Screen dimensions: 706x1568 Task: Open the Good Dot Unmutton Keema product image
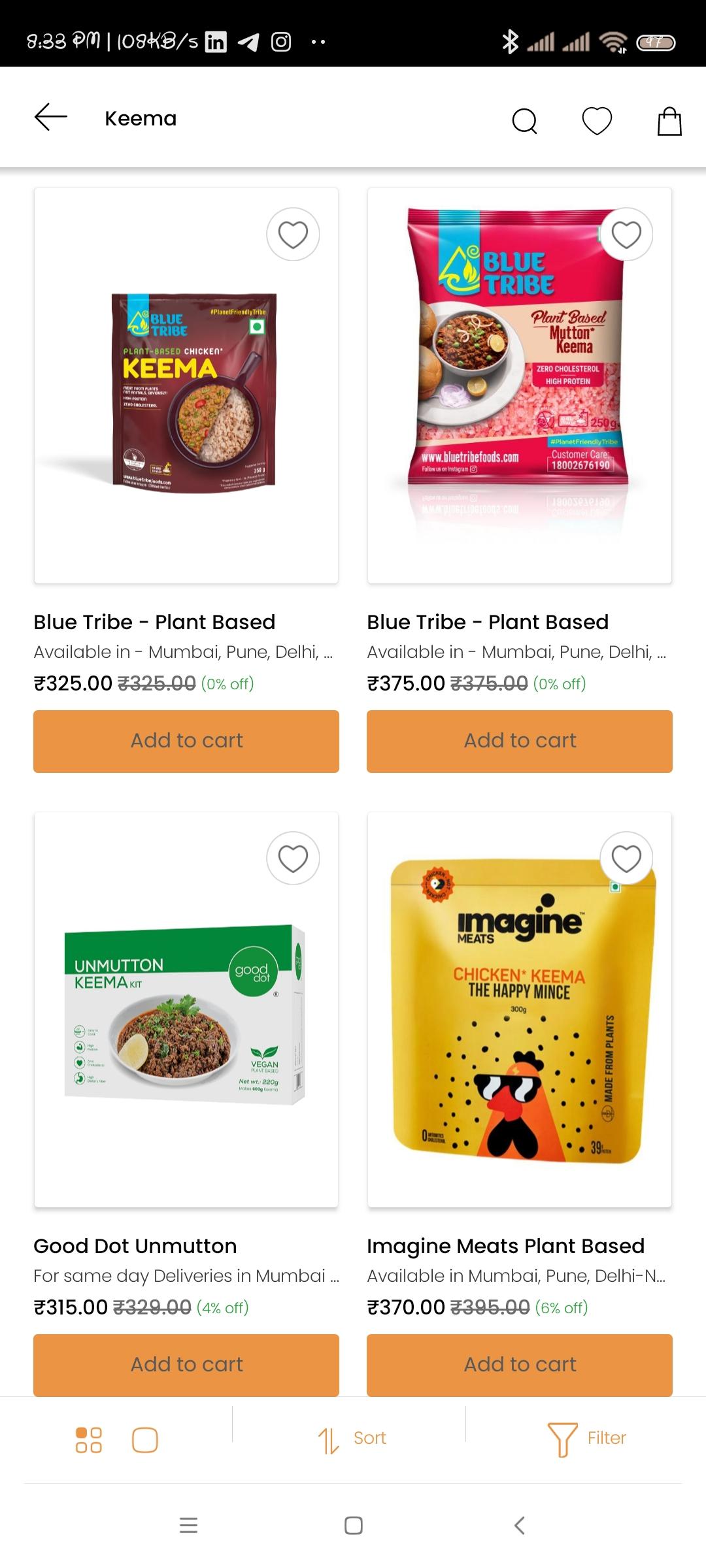[x=186, y=1009]
